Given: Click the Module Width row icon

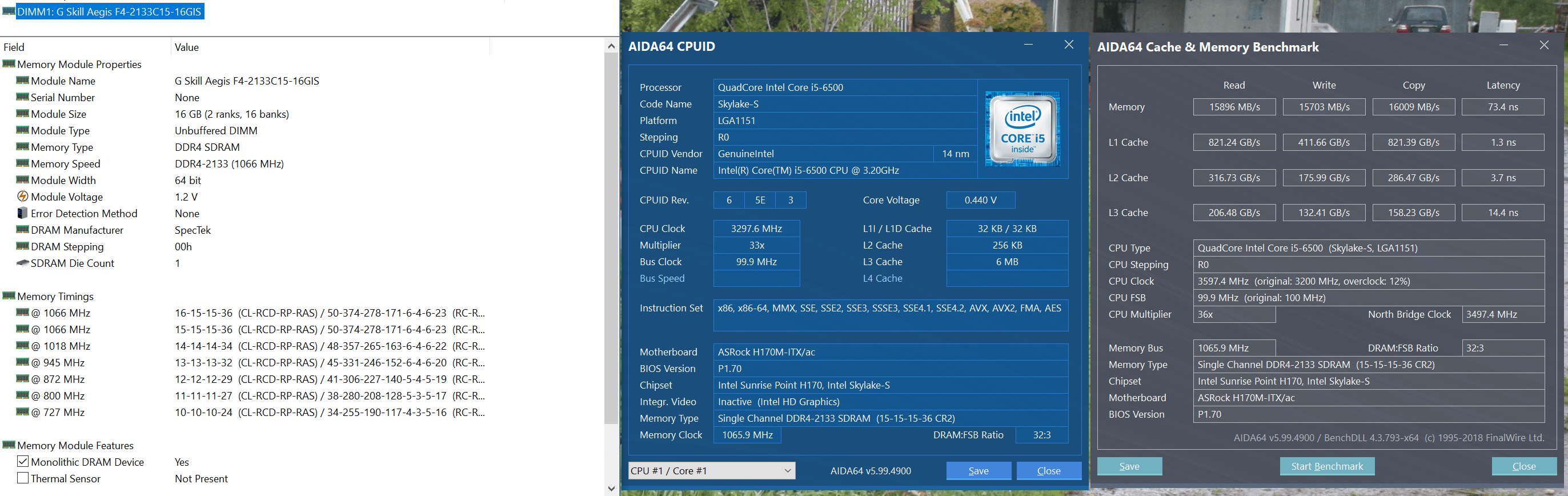Looking at the screenshot, I should click(22, 179).
